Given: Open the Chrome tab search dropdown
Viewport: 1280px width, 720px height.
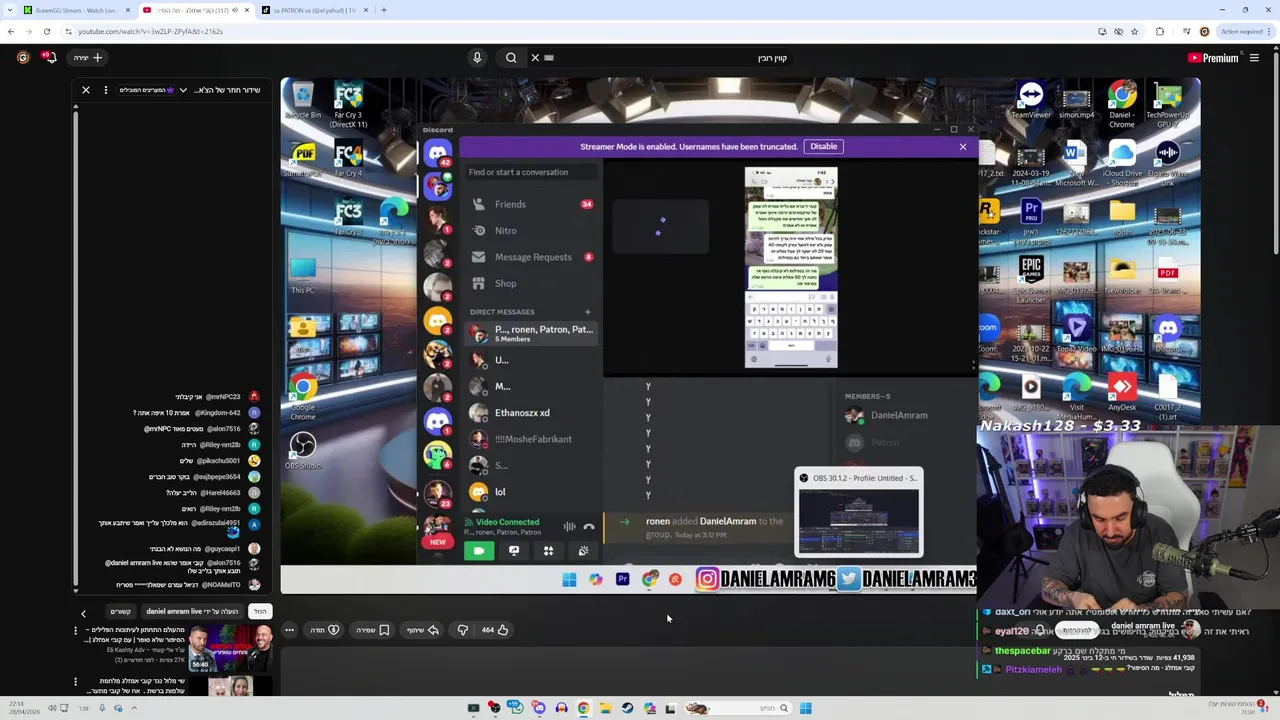Looking at the screenshot, I should [x=11, y=10].
